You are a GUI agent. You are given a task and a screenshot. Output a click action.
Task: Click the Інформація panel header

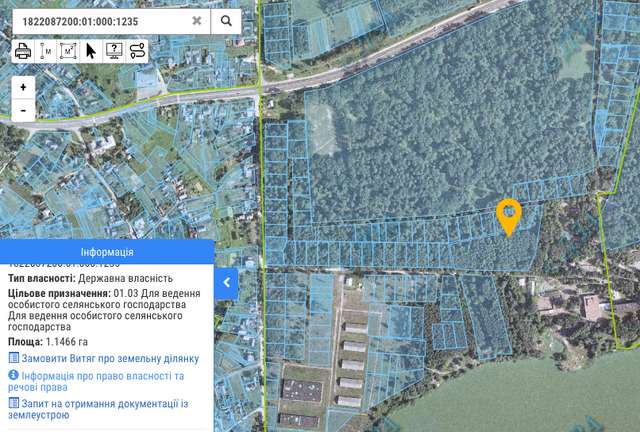pos(107,252)
